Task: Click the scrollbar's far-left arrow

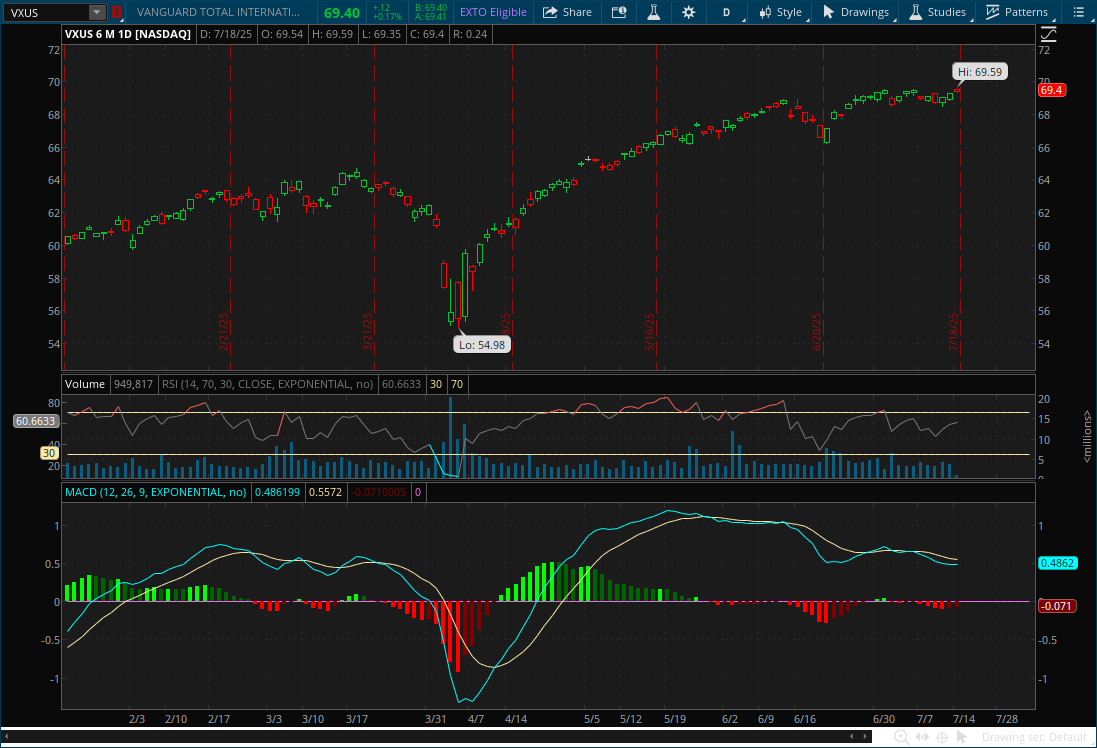Action: coord(6,736)
